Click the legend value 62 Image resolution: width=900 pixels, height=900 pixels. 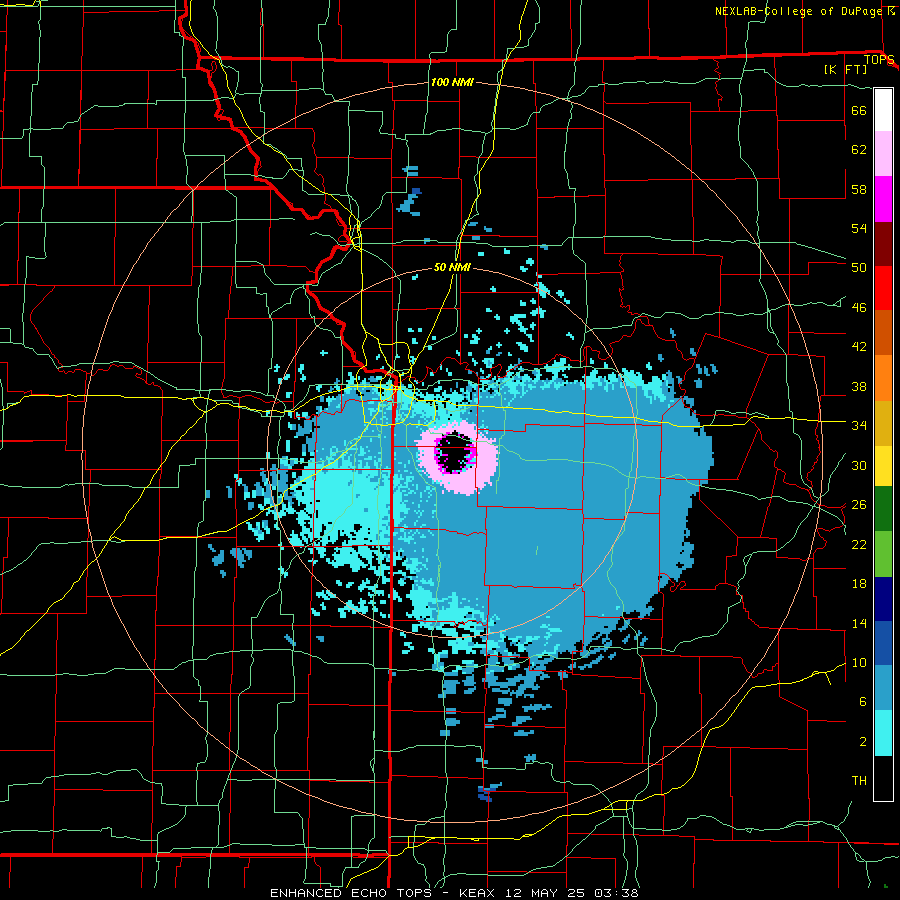coord(859,150)
